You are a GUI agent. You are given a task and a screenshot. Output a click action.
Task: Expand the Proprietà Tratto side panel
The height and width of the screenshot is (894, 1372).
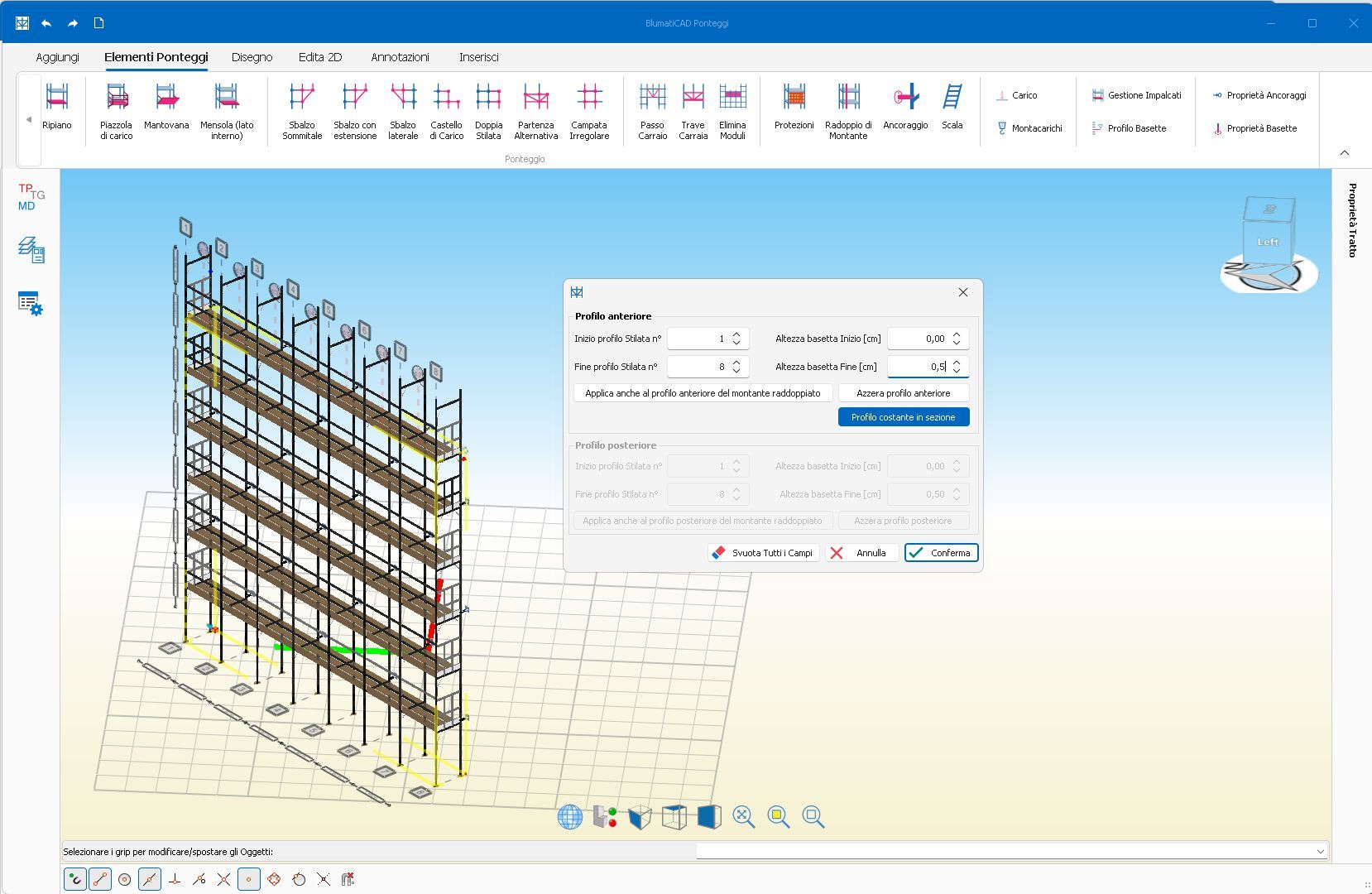pyautogui.click(x=1352, y=220)
